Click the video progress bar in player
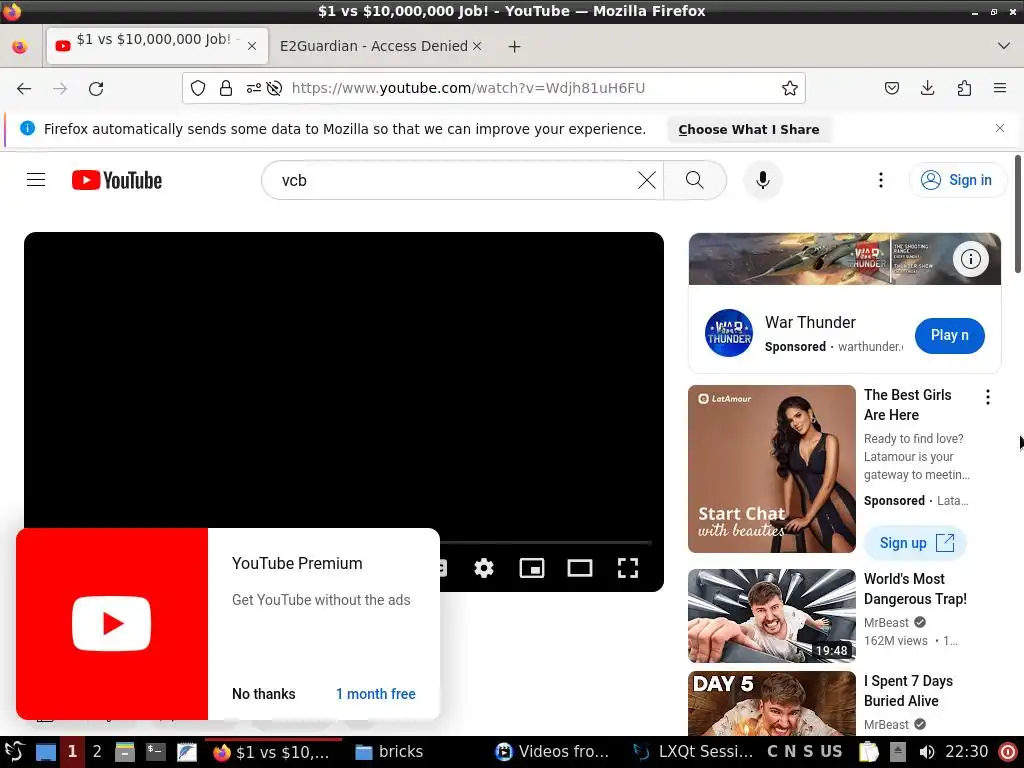Image resolution: width=1024 pixels, height=768 pixels. (x=545, y=542)
